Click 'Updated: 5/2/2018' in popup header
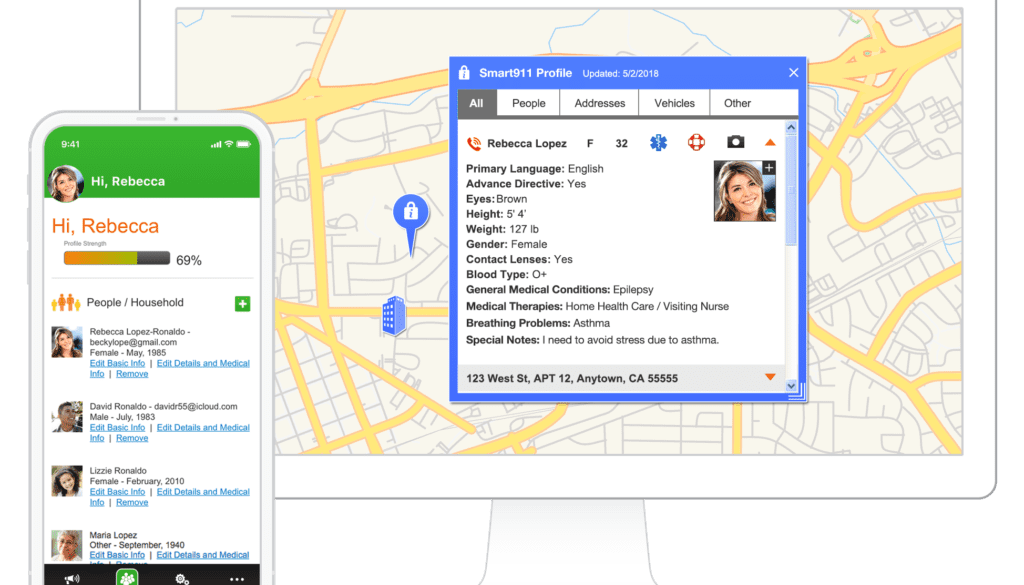The image size is (1024, 585). 620,74
